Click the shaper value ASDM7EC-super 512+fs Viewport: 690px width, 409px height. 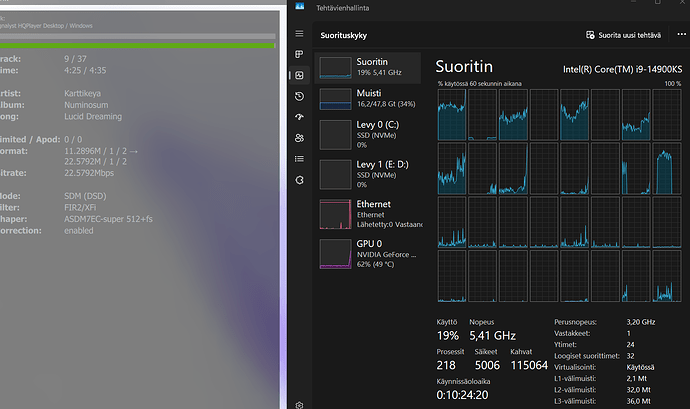pyautogui.click(x=108, y=219)
